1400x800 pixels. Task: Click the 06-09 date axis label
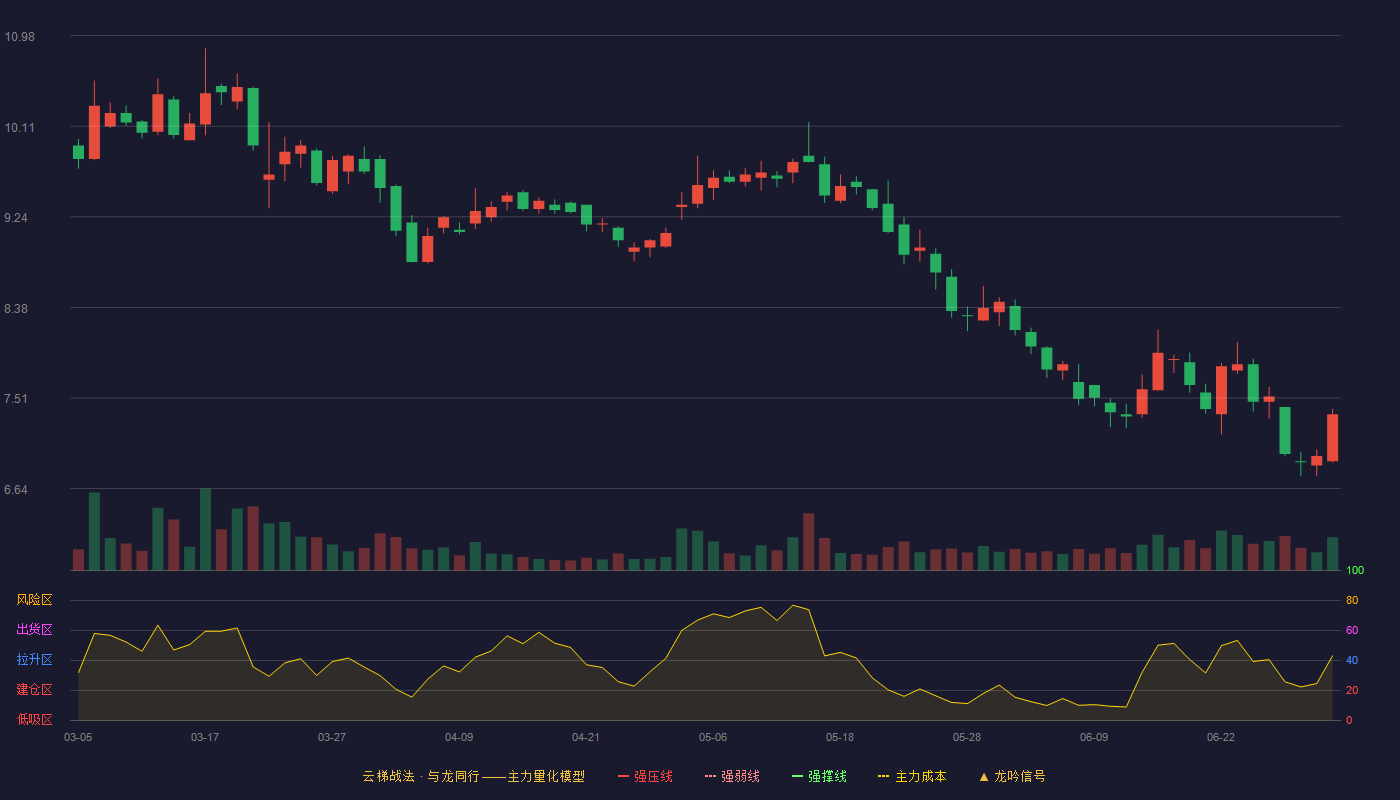1094,737
